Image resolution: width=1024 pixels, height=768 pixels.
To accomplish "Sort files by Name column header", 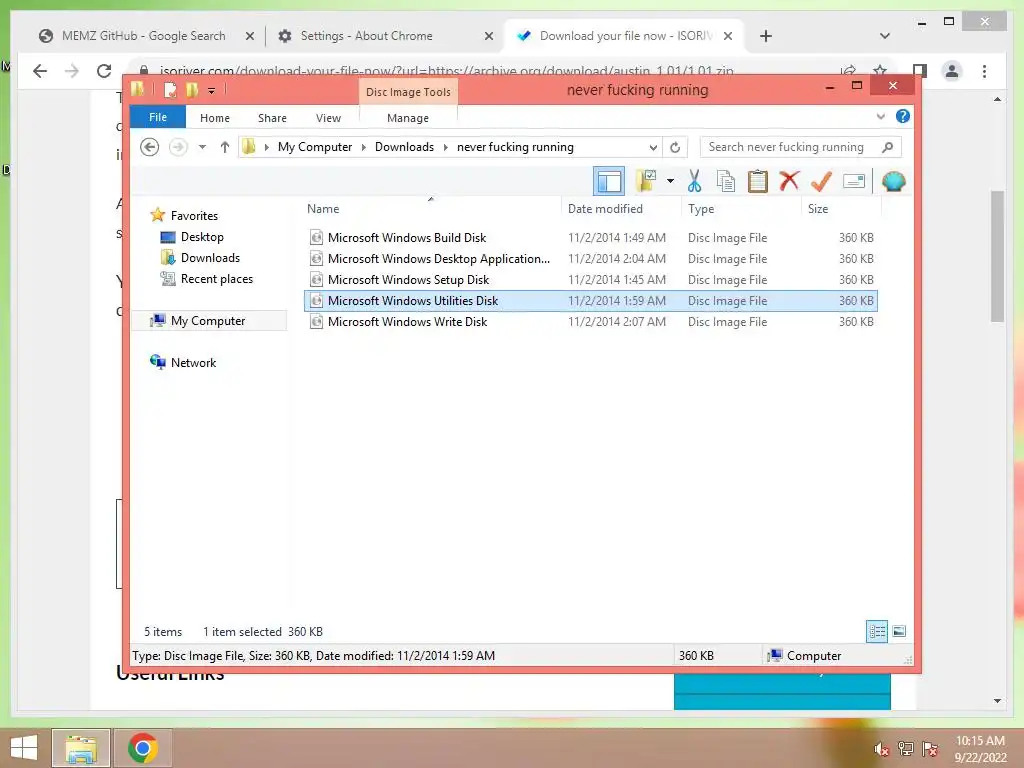I will (x=431, y=208).
